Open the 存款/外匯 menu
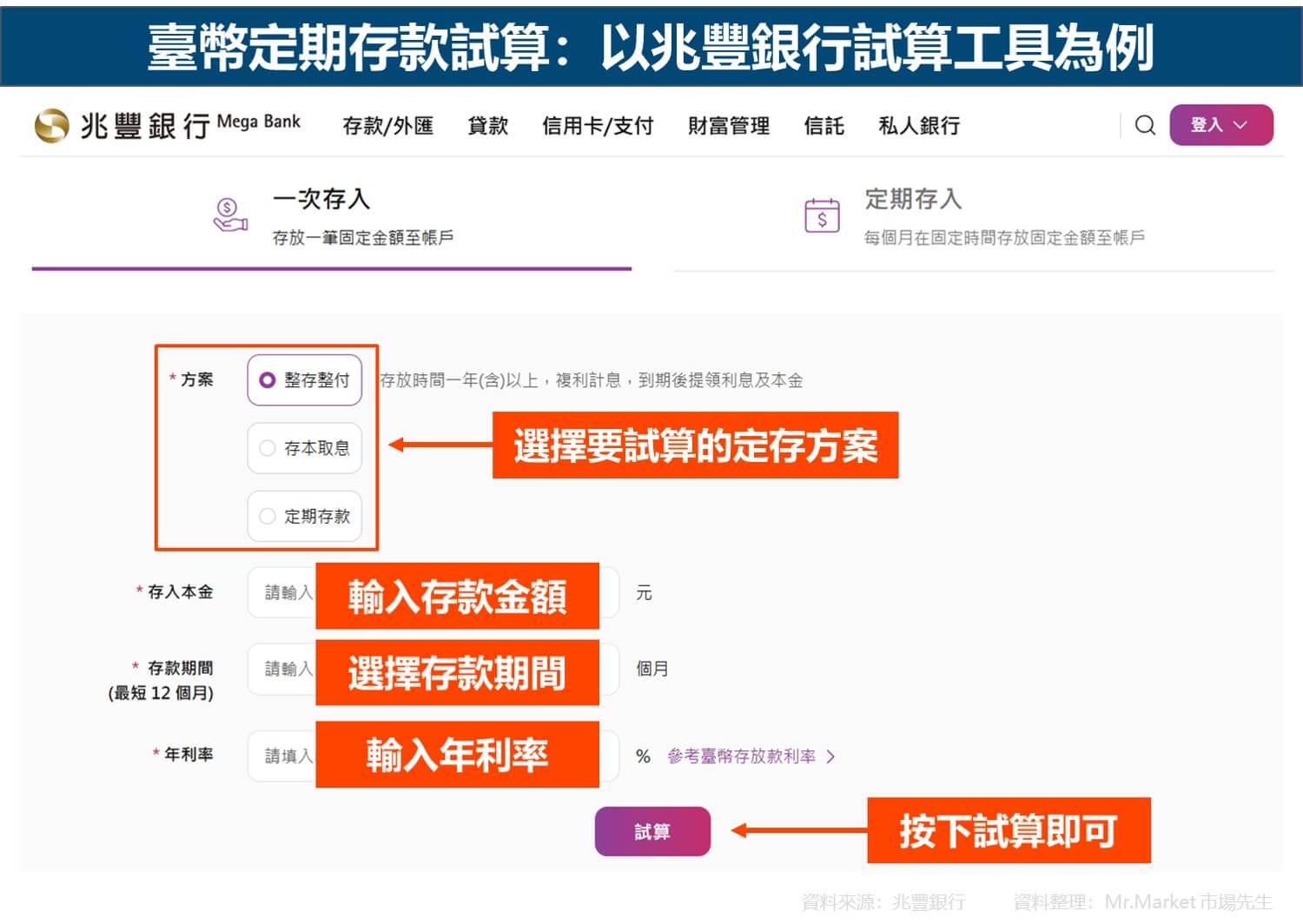The image size is (1303, 924). (387, 125)
